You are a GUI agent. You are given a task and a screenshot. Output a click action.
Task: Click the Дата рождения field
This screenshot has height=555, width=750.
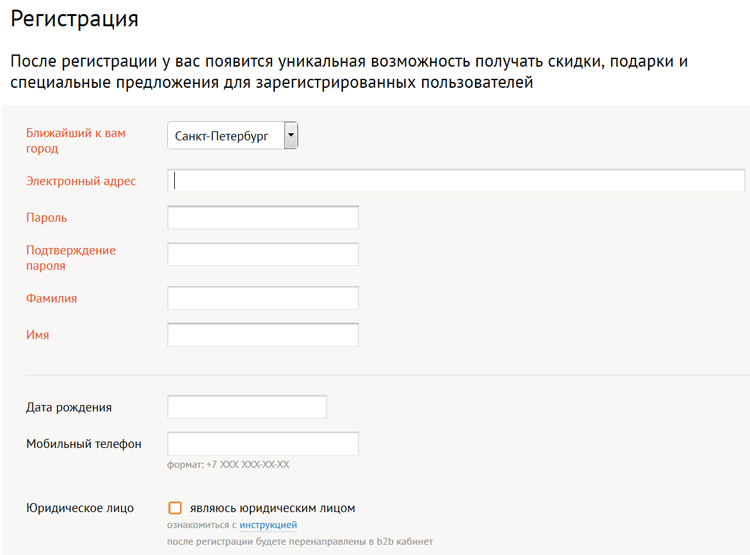click(x=247, y=407)
